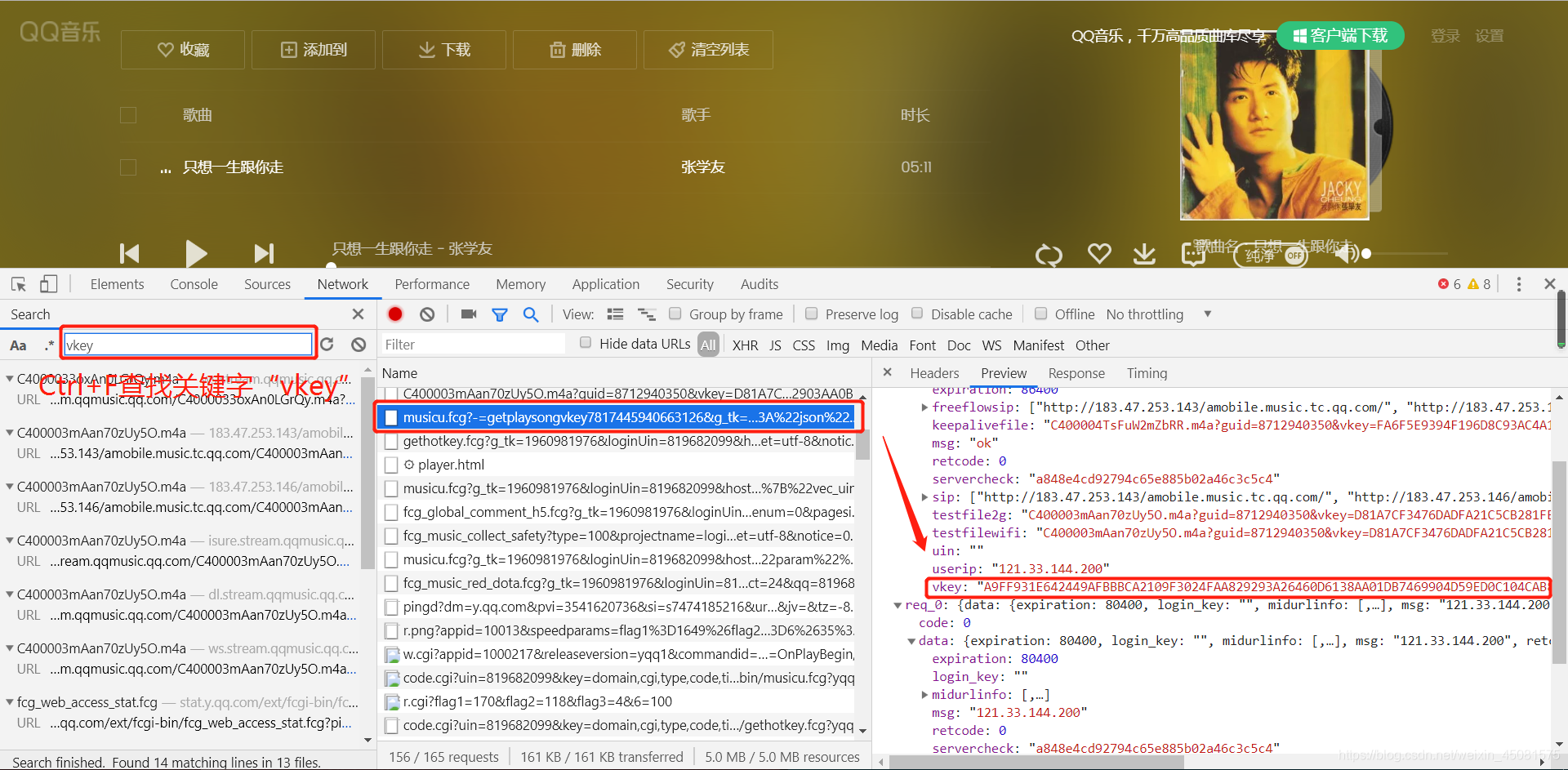Collapse the req_0 object node

click(x=898, y=605)
